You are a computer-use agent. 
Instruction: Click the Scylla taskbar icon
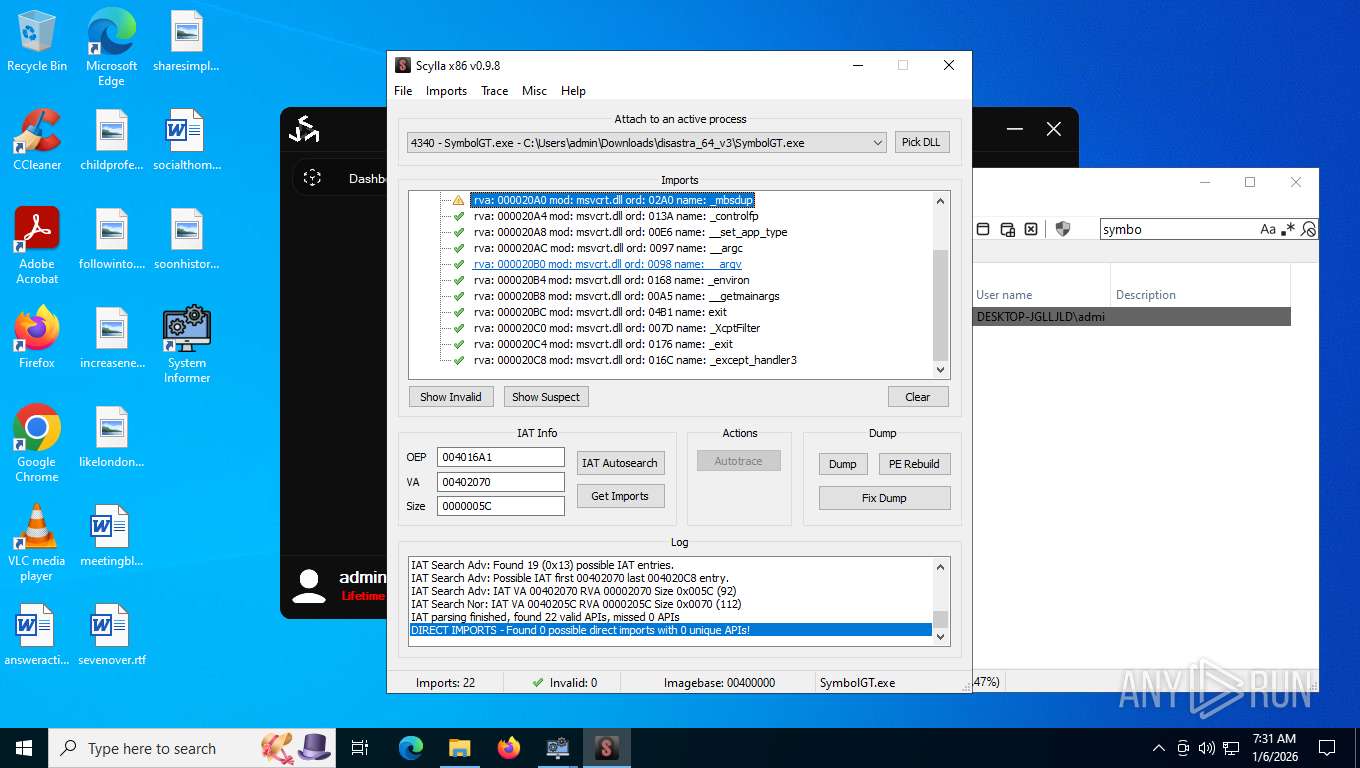[x=607, y=748]
